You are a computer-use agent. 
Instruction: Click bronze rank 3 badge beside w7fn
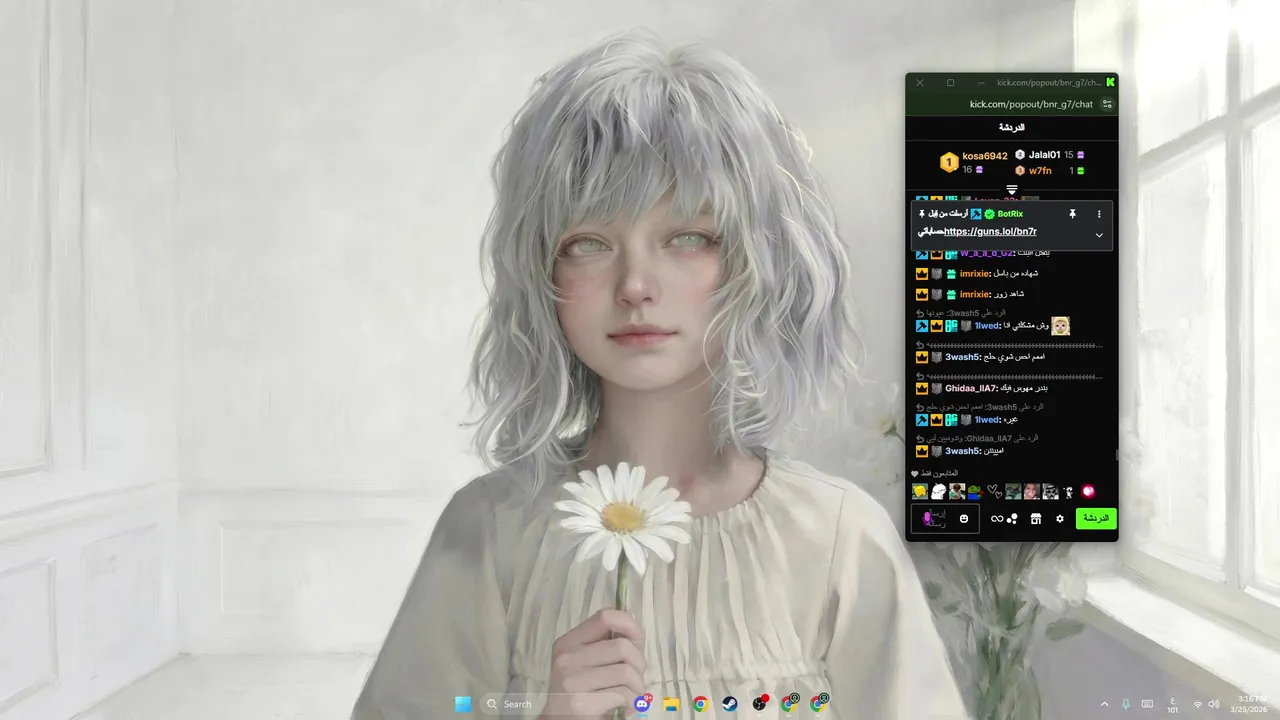point(1020,170)
